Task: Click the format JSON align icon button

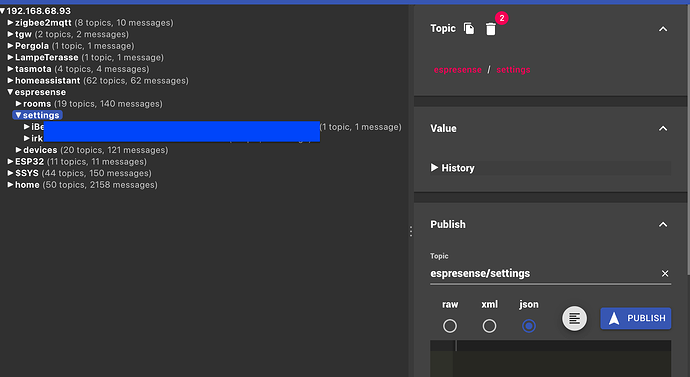Action: pos(574,318)
